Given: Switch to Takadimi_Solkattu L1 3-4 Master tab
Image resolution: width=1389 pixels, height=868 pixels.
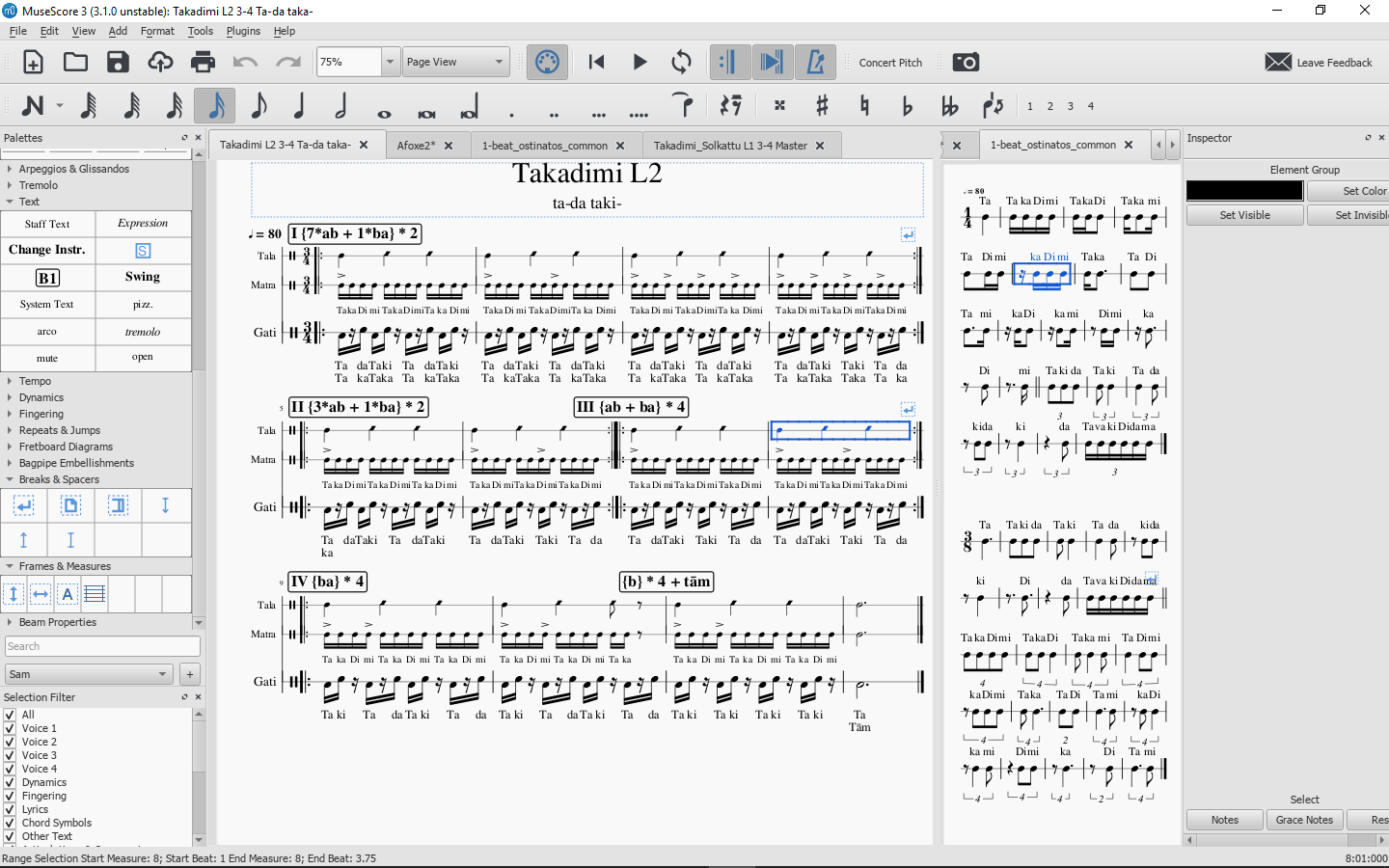Looking at the screenshot, I should (730, 146).
